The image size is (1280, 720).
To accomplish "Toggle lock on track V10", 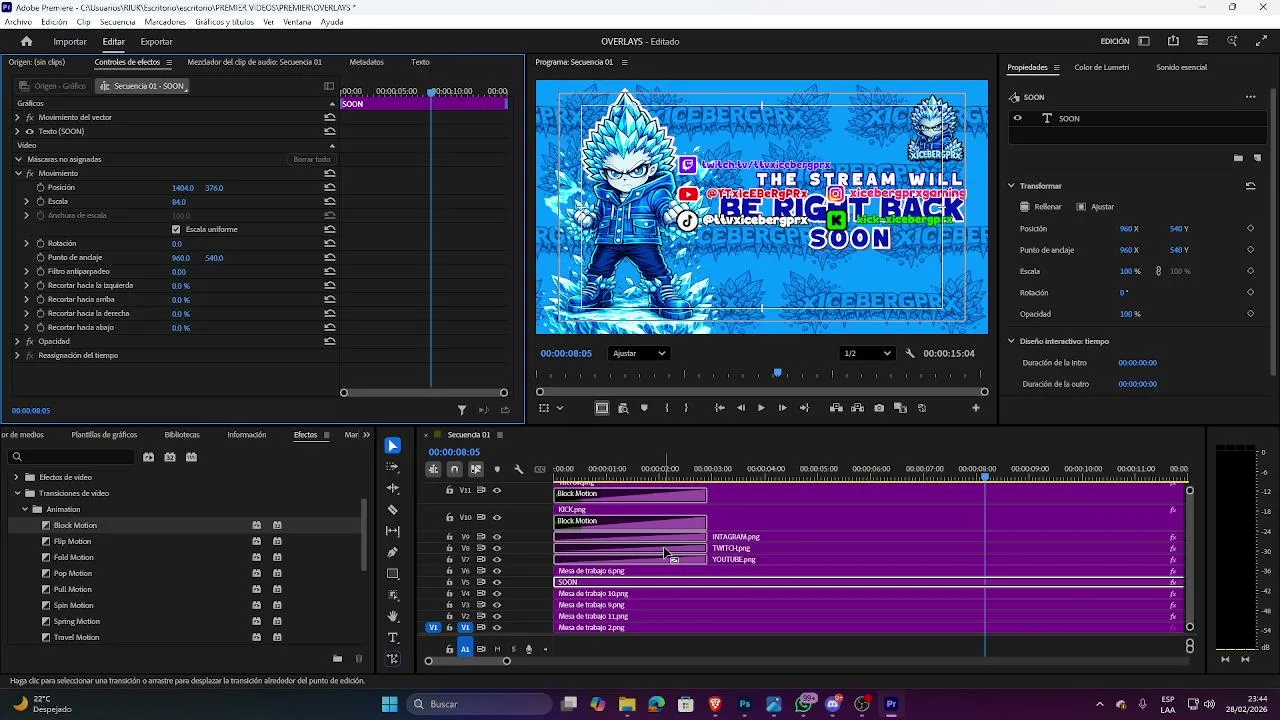I will pos(450,517).
